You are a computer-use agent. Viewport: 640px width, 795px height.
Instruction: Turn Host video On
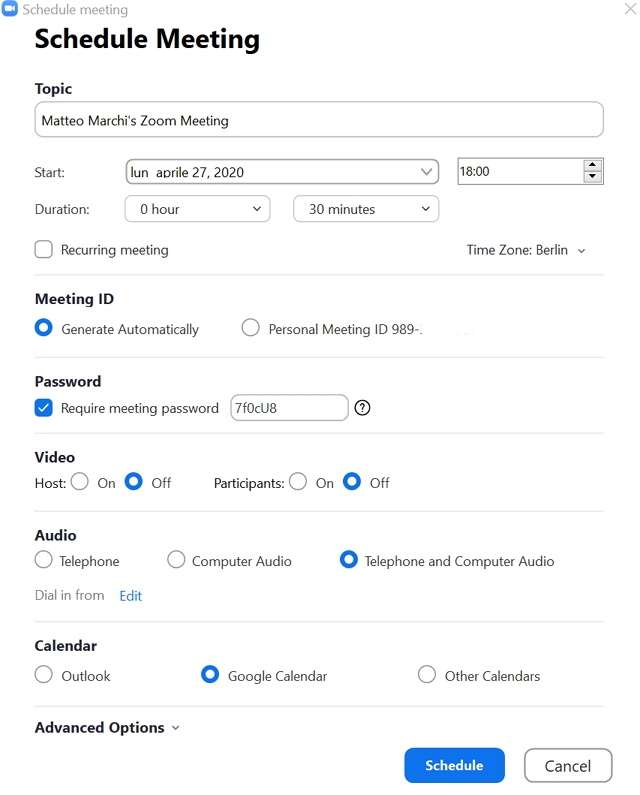coord(80,482)
